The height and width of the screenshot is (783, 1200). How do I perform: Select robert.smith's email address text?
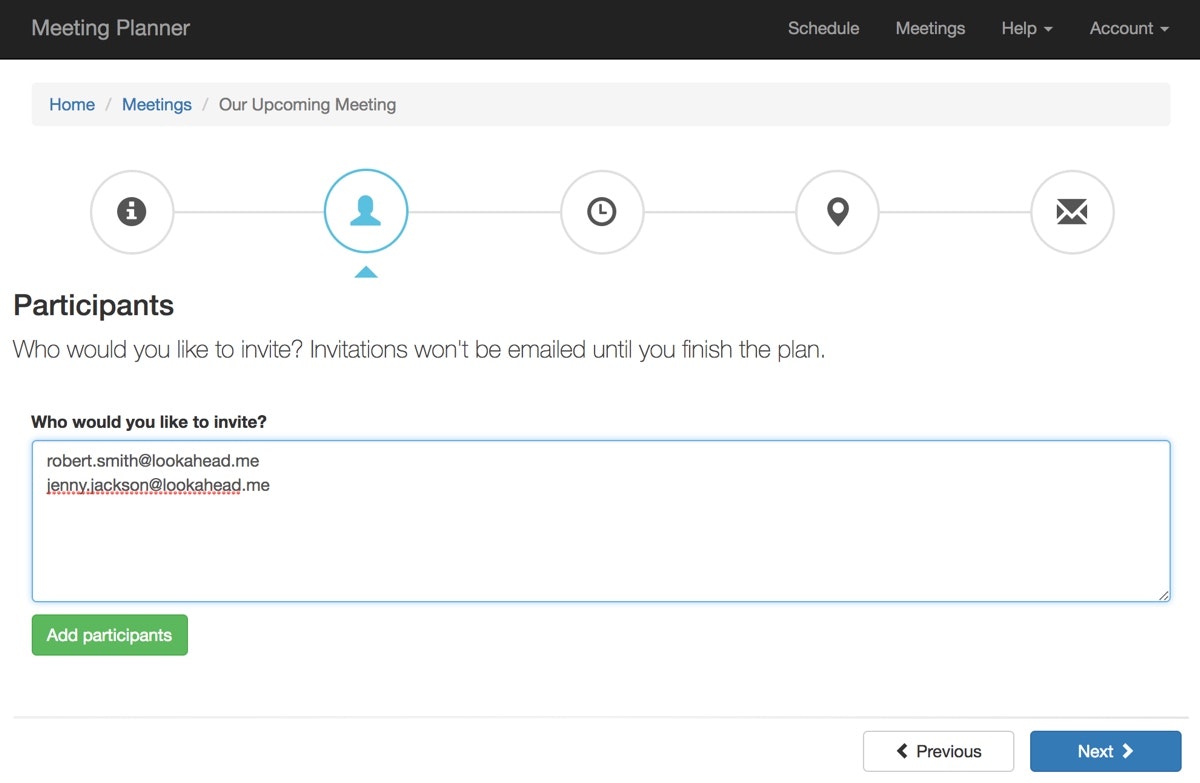[152, 460]
